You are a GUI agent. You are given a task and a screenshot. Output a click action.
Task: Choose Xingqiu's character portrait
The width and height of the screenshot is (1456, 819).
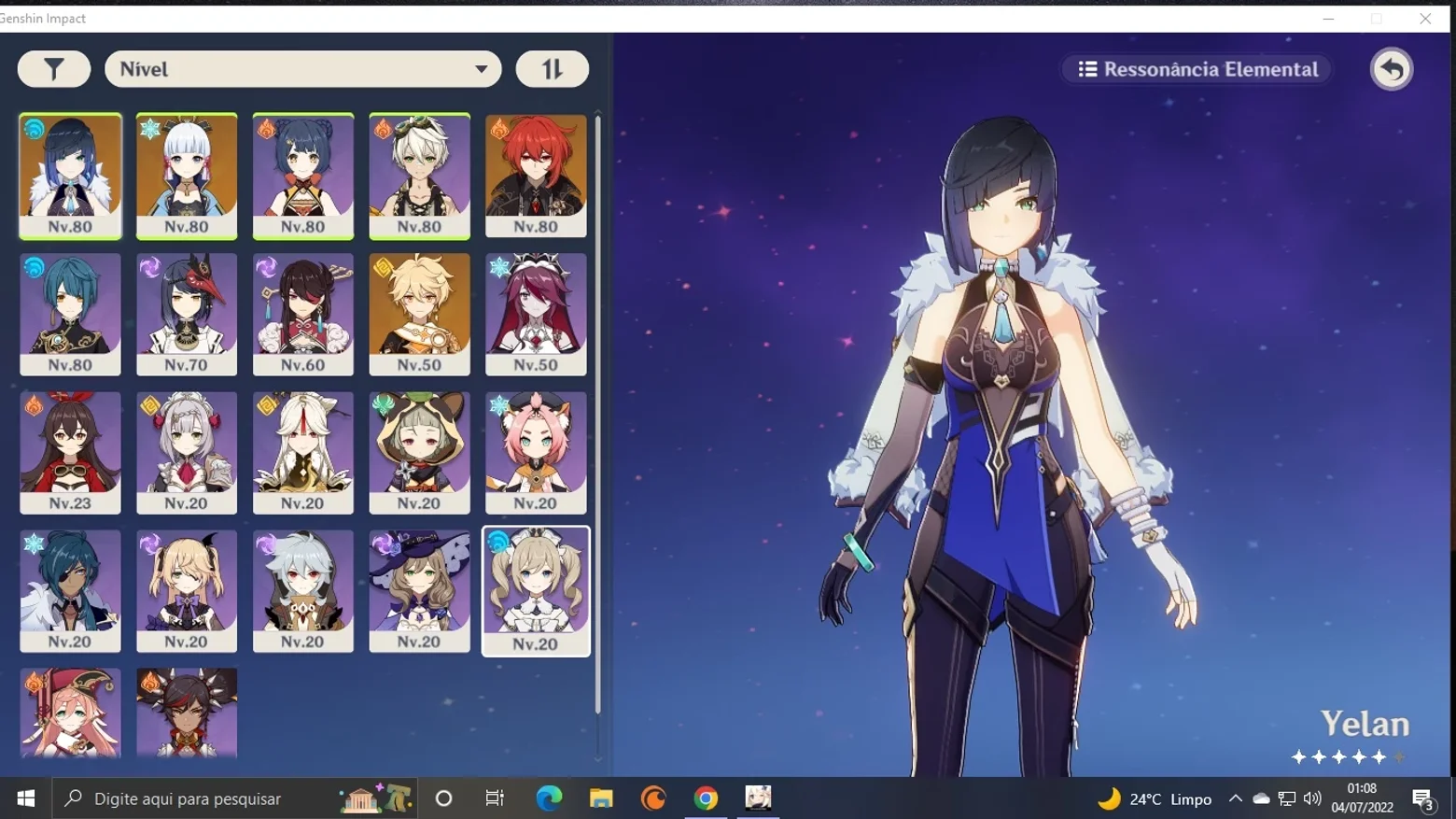pyautogui.click(x=70, y=314)
